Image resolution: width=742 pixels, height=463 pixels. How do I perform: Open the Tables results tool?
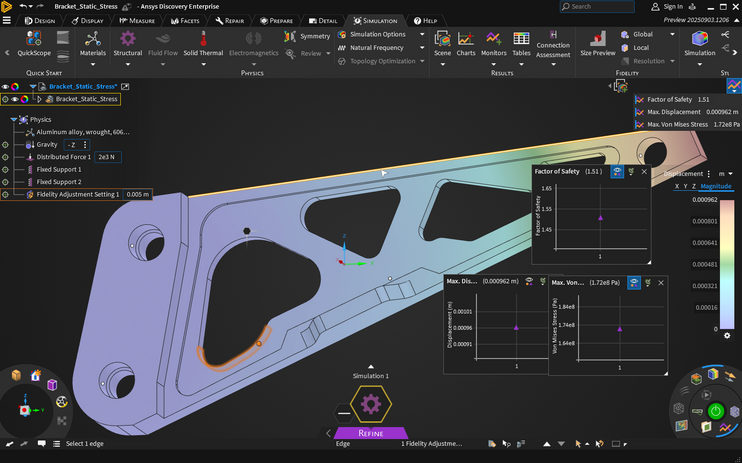521,44
